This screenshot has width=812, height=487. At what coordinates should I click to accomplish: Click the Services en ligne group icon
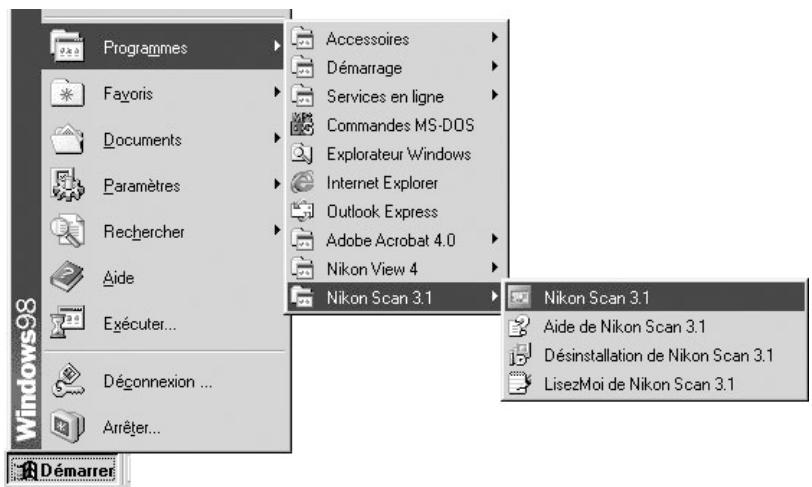point(302,96)
